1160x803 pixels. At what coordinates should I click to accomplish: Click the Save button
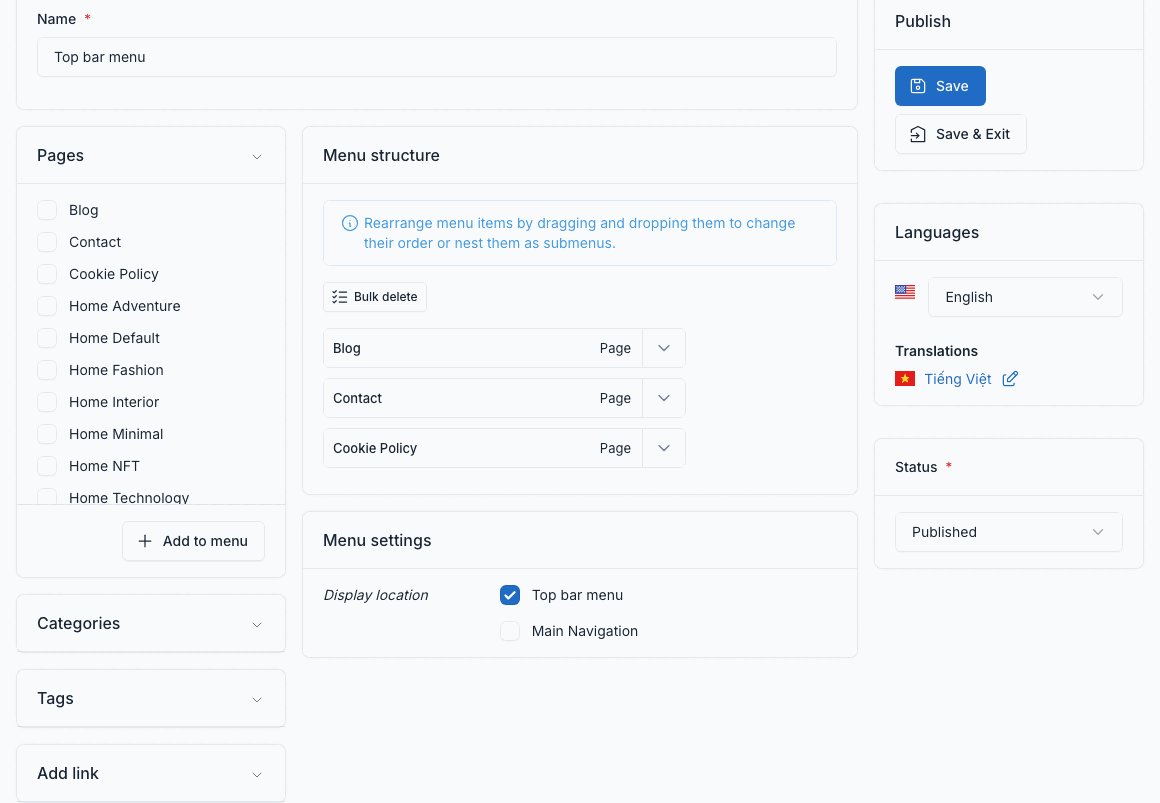(940, 86)
